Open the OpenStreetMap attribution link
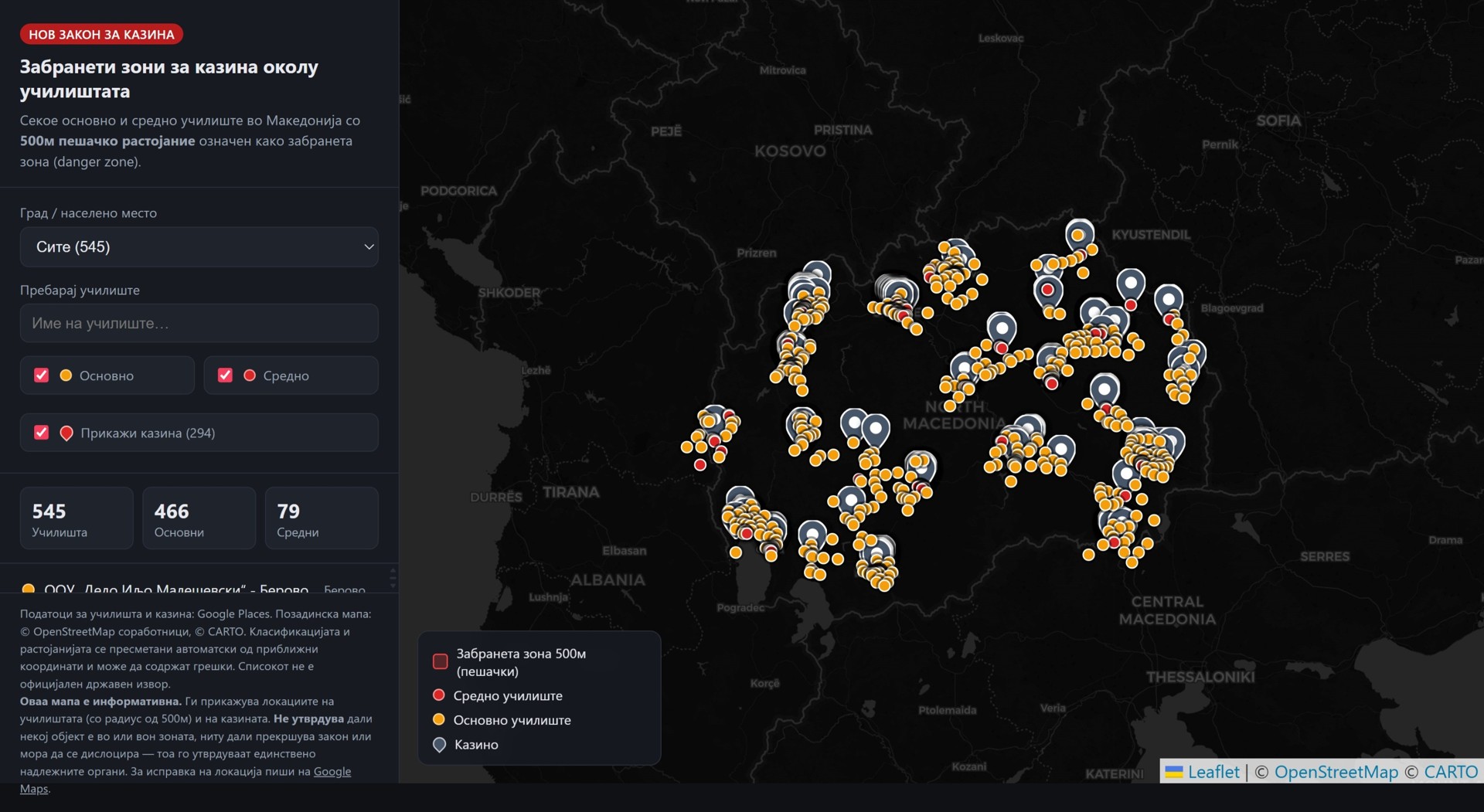 click(x=1336, y=772)
